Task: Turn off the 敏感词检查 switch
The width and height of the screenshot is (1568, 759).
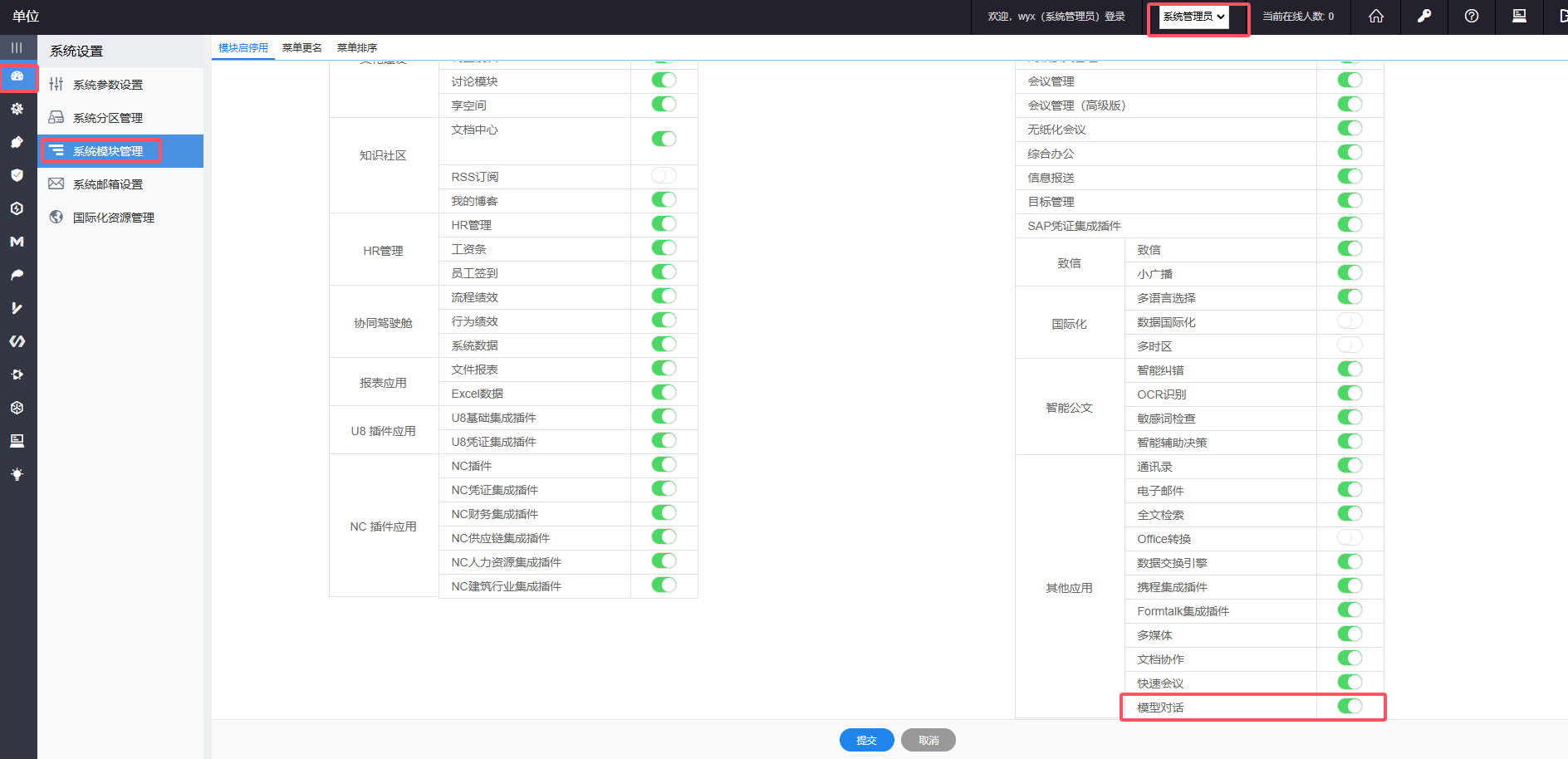Action: coord(1350,417)
